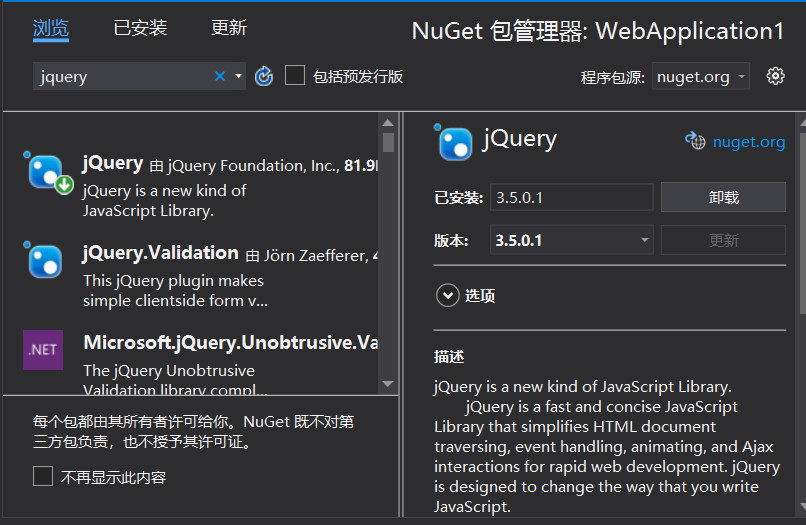Image resolution: width=806 pixels, height=525 pixels.
Task: Click 'This jQuery plugin makes' description text
Action: 173,281
